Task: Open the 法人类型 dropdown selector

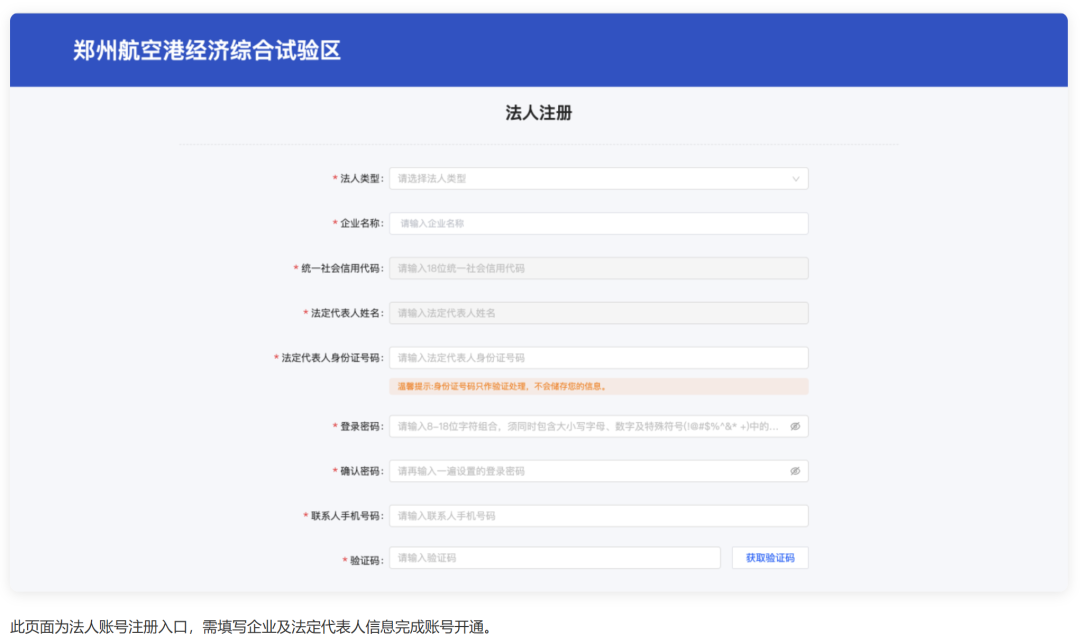Action: (599, 178)
